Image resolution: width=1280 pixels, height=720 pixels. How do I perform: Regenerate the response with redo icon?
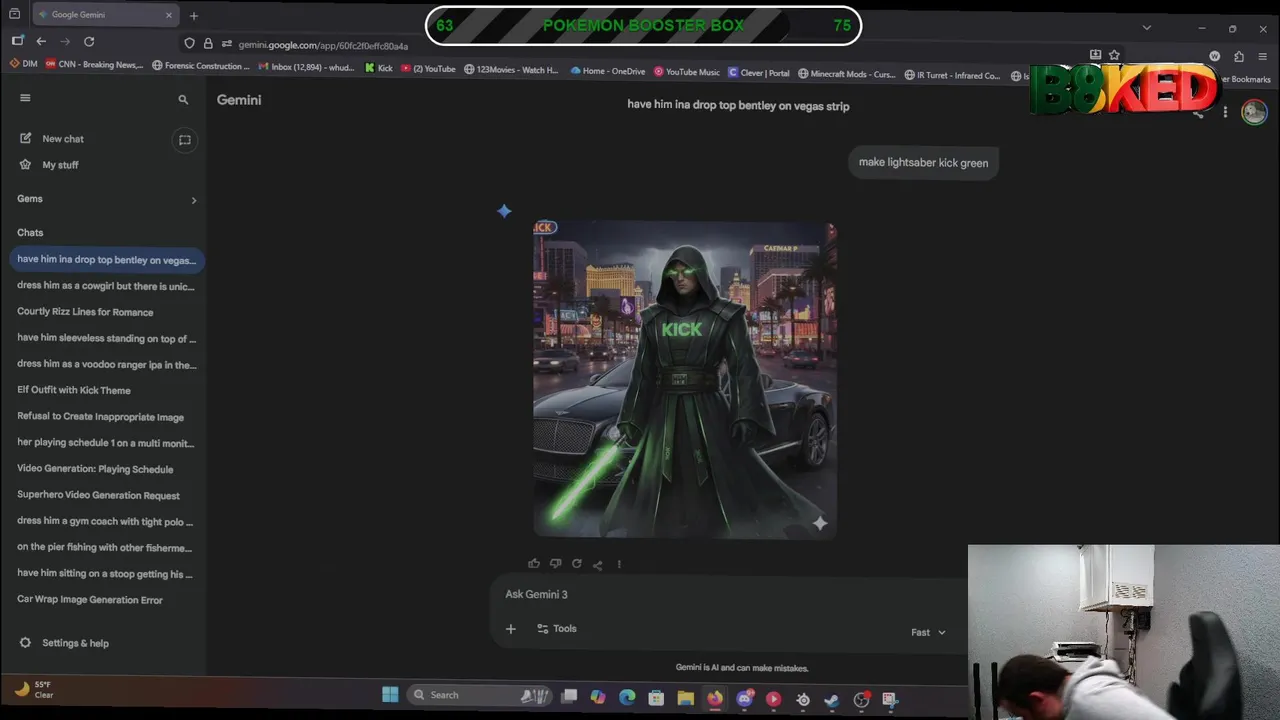(x=576, y=564)
